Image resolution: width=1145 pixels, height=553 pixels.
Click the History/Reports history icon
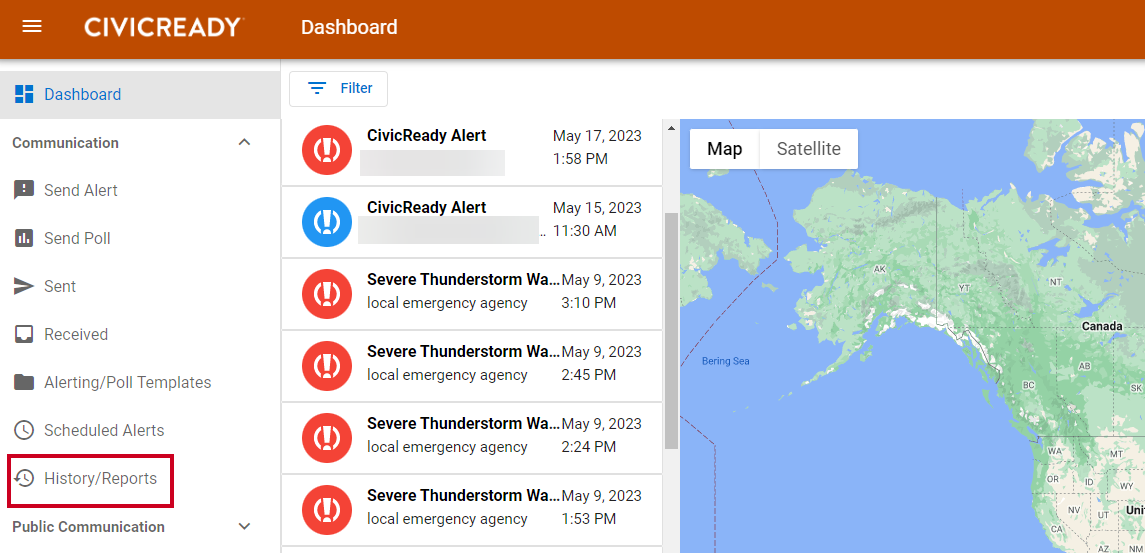[x=24, y=478]
